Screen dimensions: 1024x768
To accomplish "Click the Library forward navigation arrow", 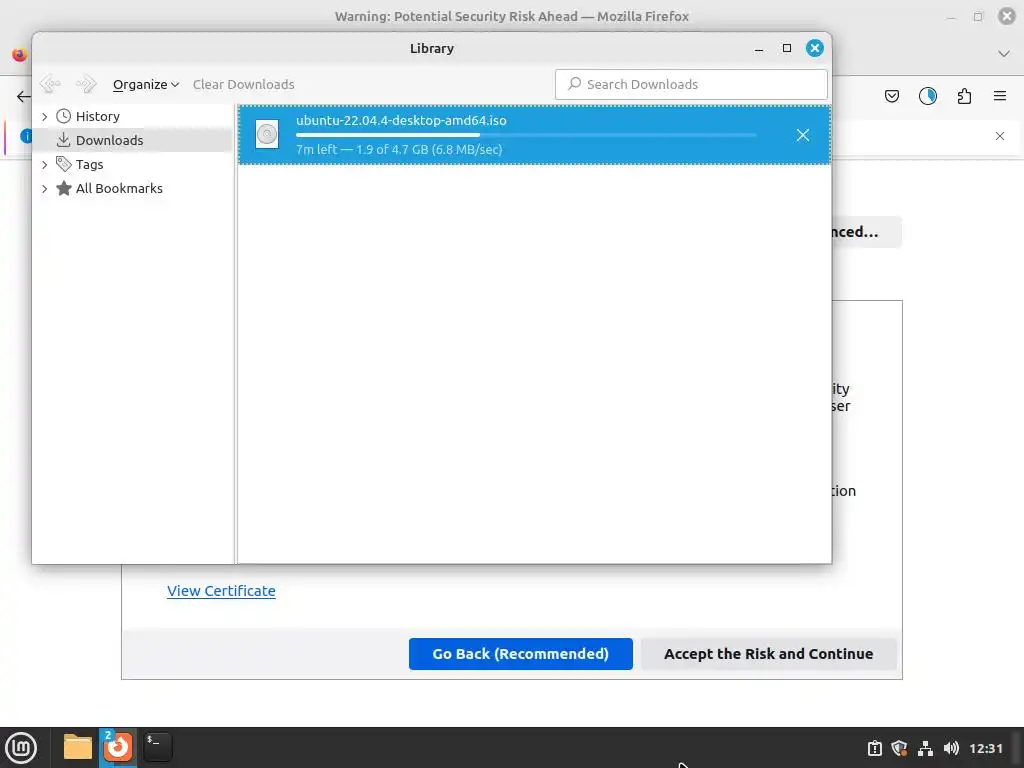I will click(x=86, y=84).
